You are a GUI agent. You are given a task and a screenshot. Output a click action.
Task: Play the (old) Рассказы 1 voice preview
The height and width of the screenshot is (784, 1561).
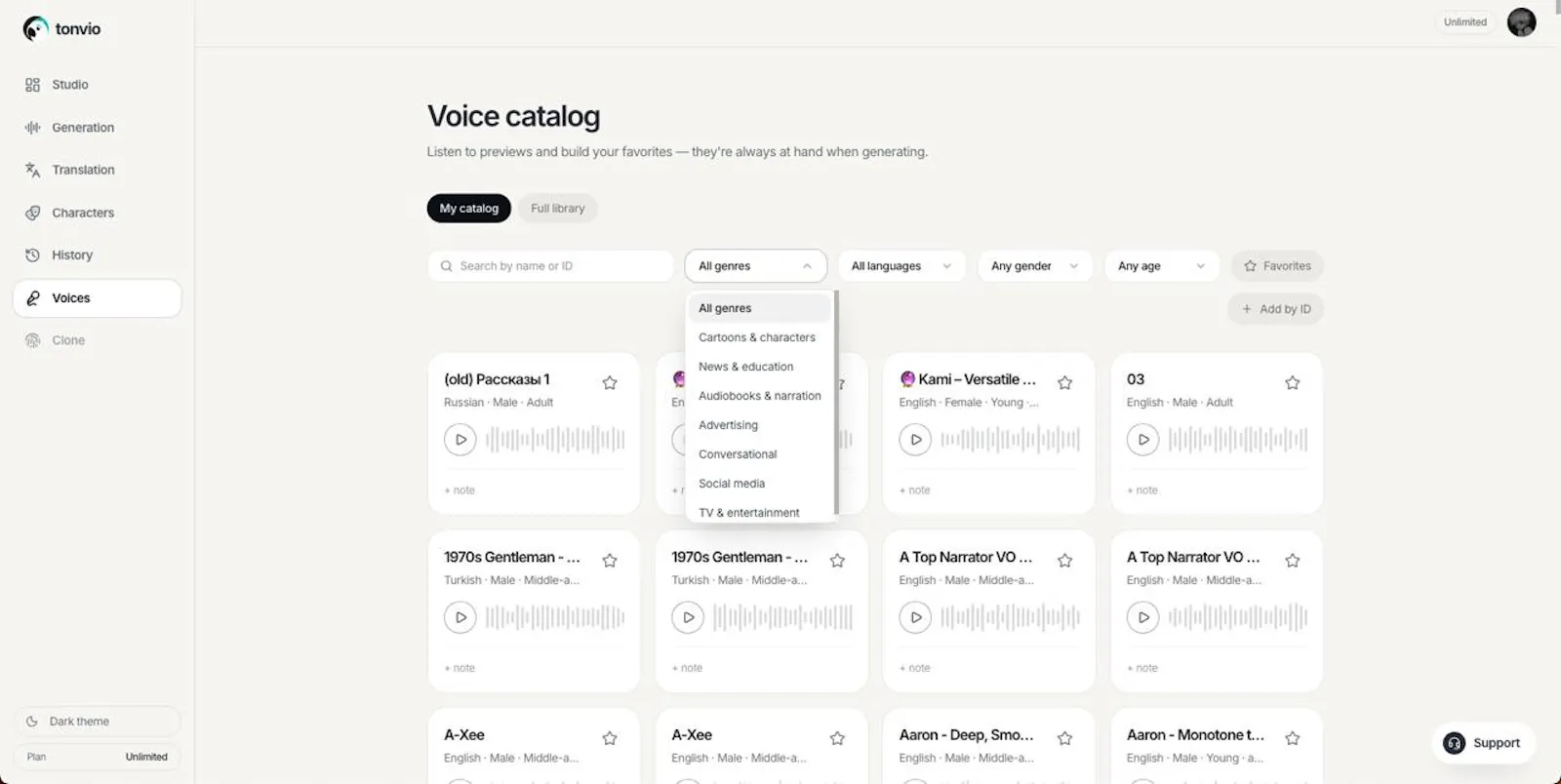460,440
